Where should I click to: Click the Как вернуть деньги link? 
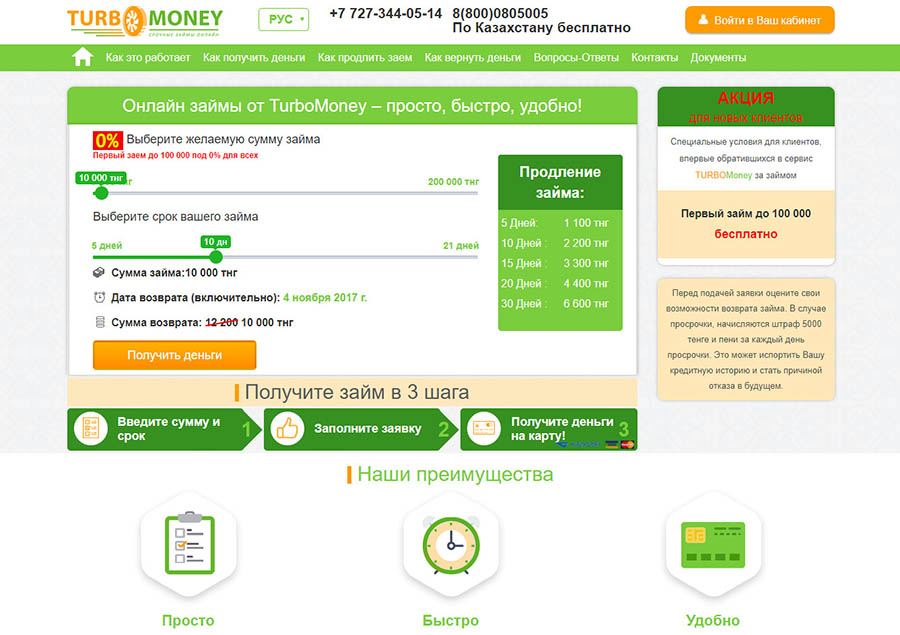[472, 58]
